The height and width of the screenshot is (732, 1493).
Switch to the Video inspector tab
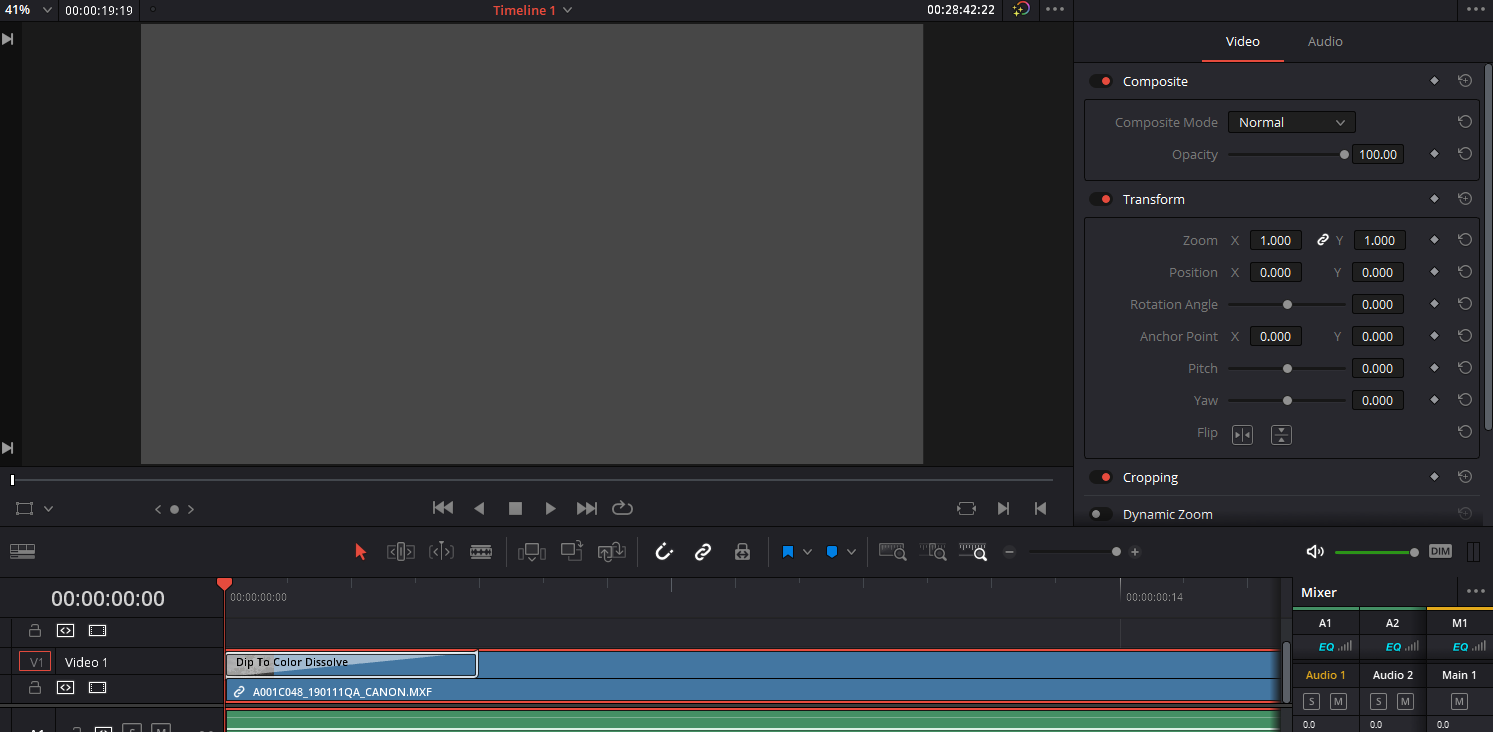[1243, 41]
